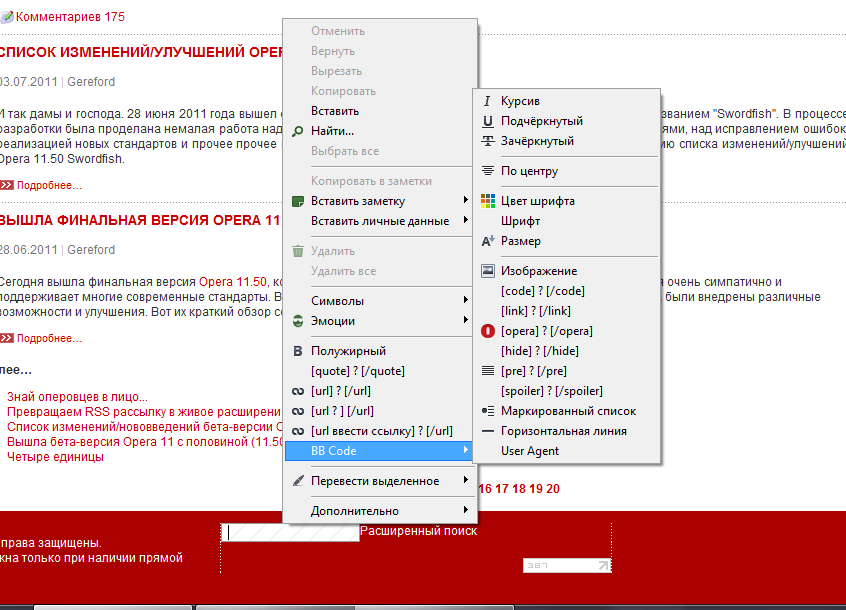
Task: Click the small counter badge in the footer
Action: click(x=567, y=565)
